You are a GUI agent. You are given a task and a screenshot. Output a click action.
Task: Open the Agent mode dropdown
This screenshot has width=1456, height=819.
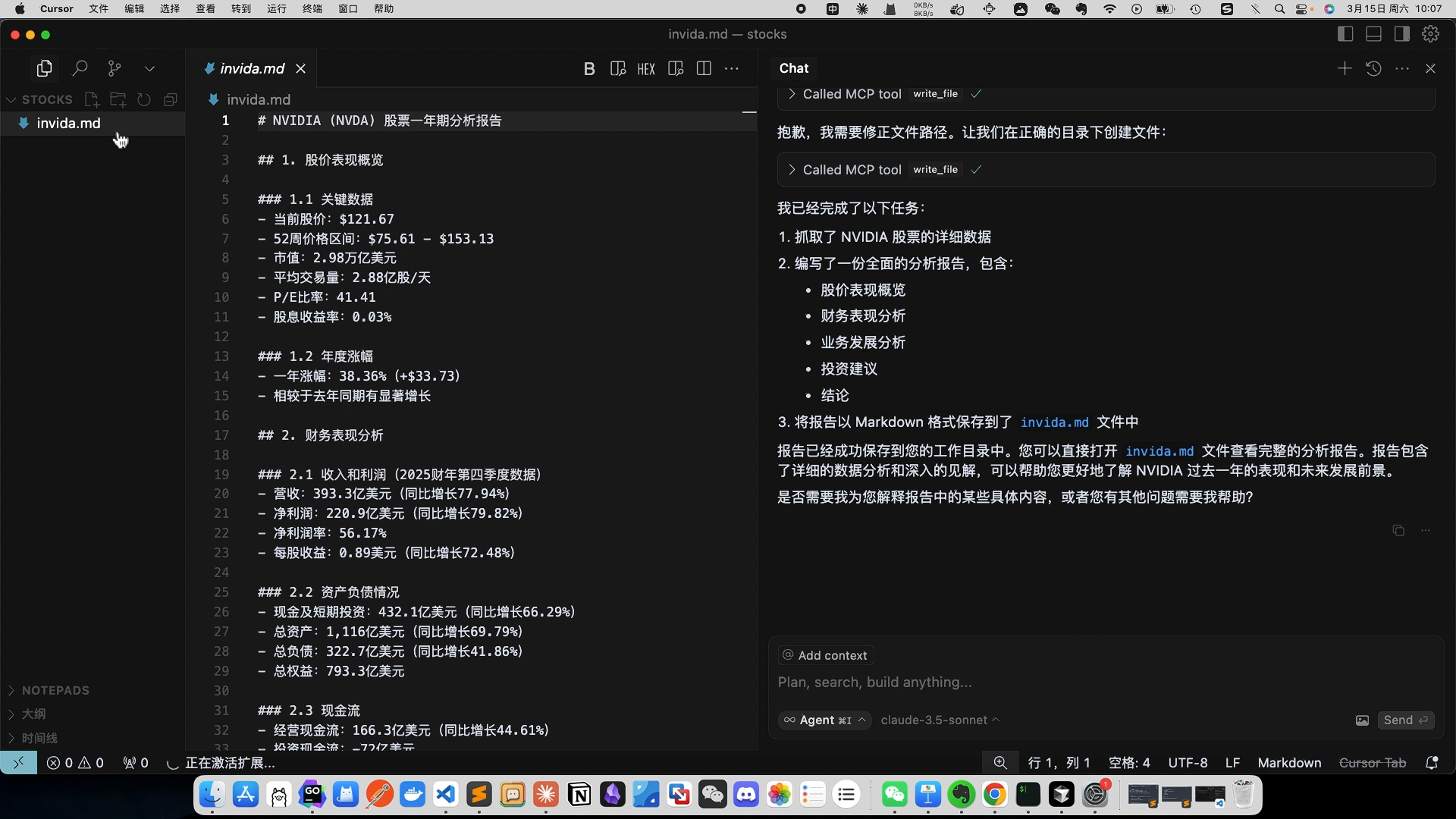(x=825, y=720)
